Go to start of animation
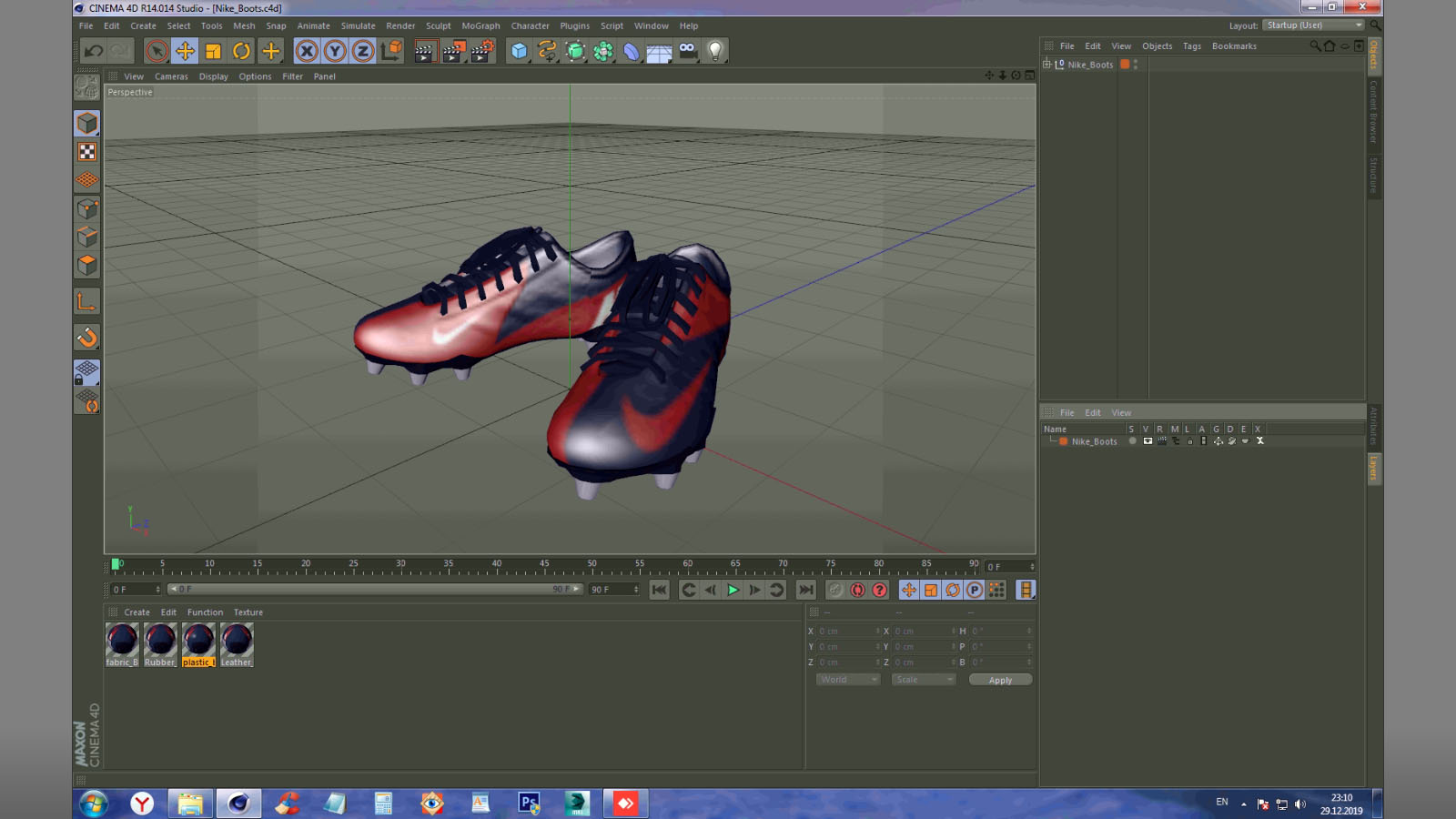 coord(660,590)
